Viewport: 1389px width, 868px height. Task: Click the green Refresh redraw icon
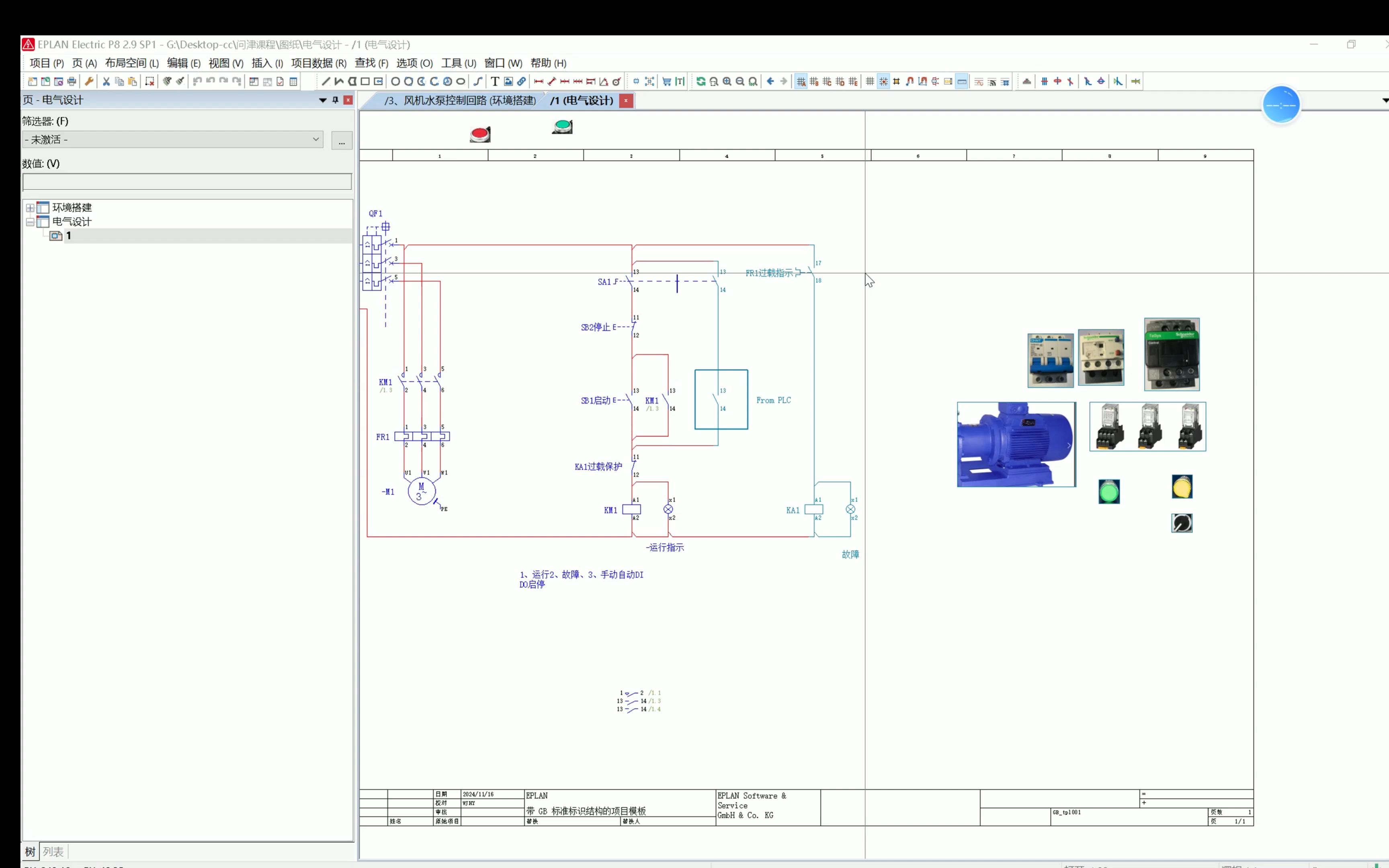(x=701, y=82)
